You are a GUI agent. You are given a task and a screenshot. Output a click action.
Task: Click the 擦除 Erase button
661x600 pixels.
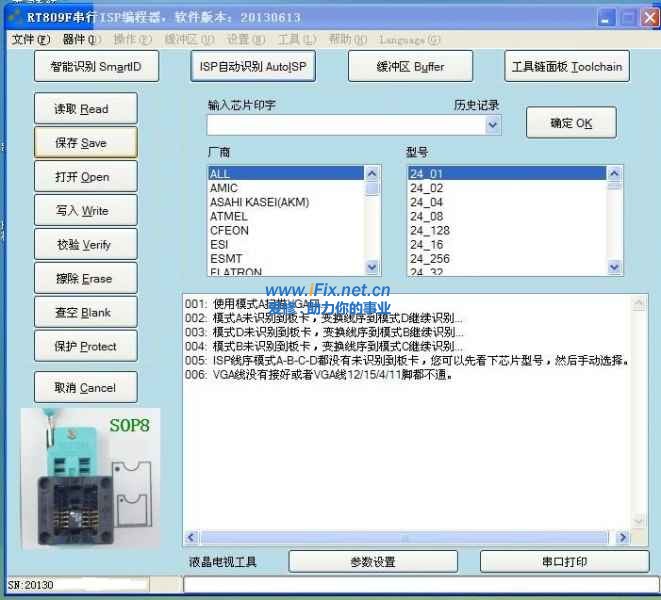coord(86,278)
